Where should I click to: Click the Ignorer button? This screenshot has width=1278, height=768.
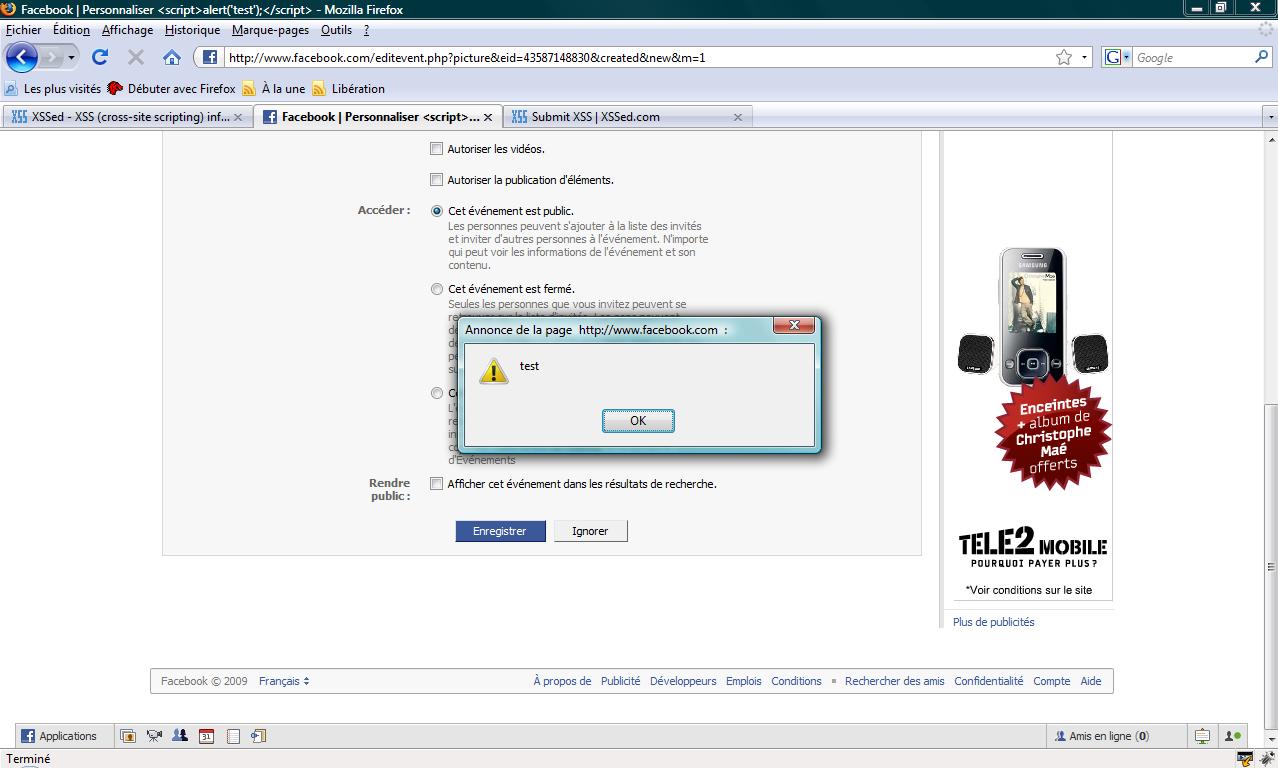590,531
